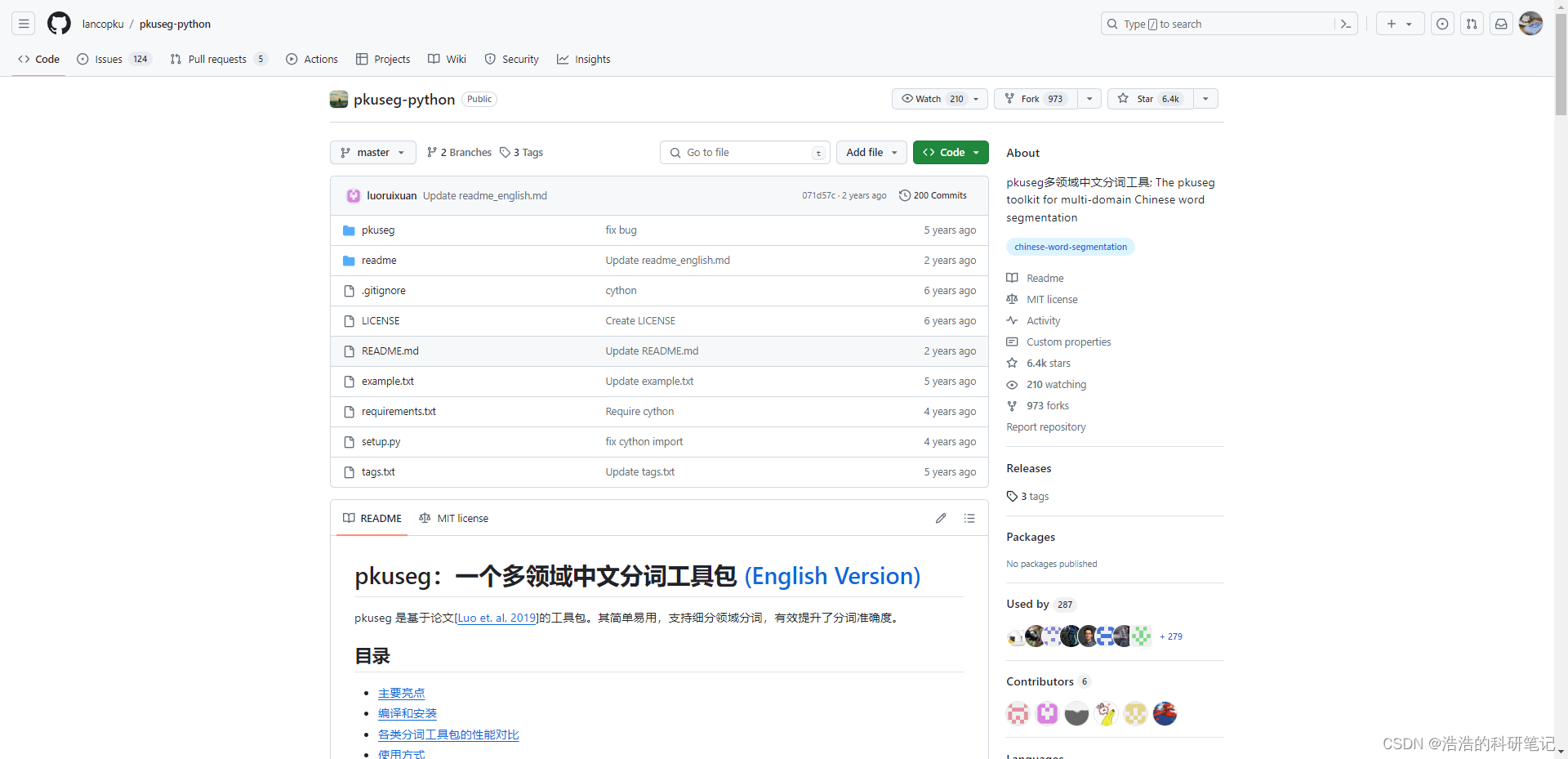
Task: Fork the repository
Action: point(1036,99)
